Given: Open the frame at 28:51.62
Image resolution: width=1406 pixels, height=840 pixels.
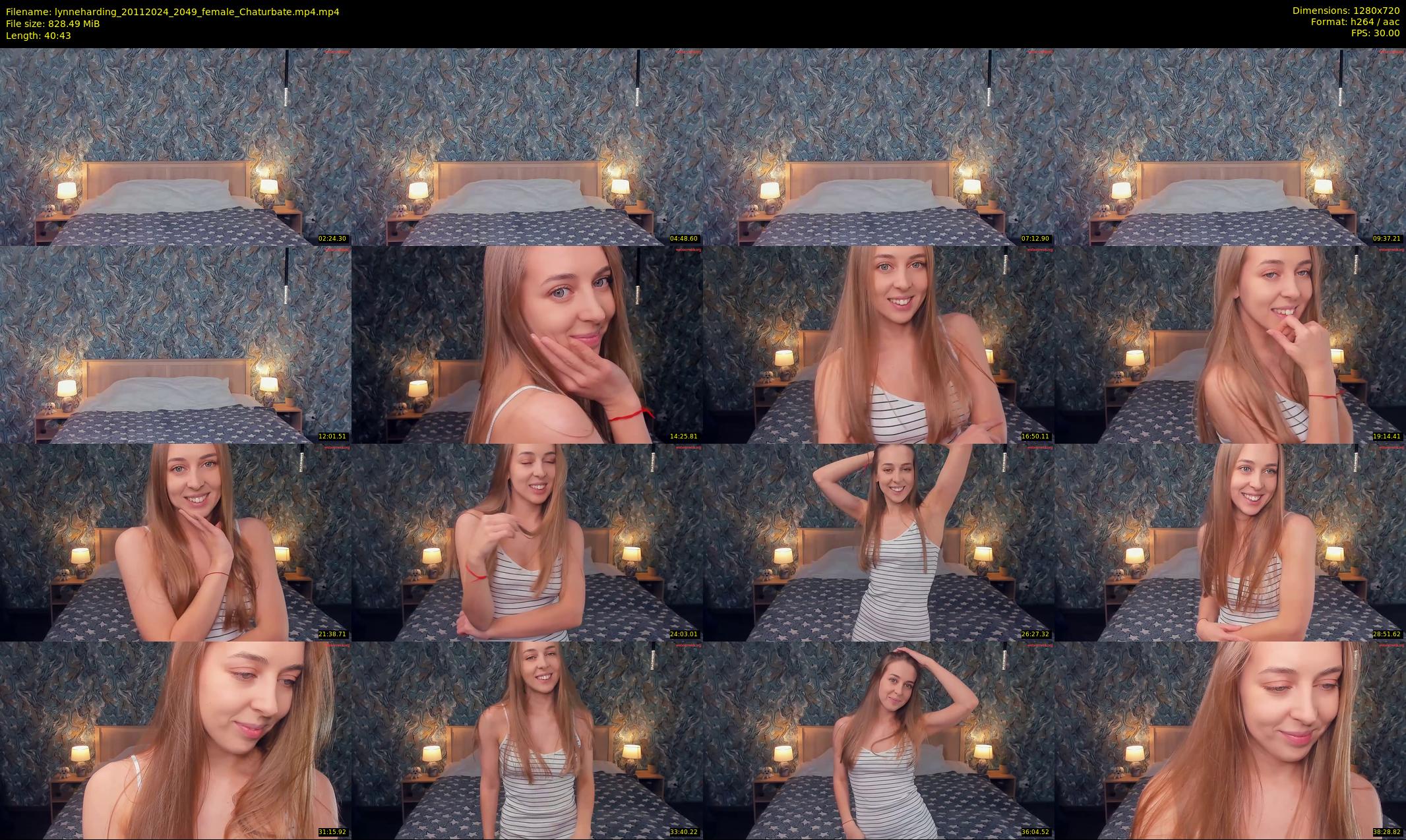Looking at the screenshot, I should click(x=1230, y=542).
